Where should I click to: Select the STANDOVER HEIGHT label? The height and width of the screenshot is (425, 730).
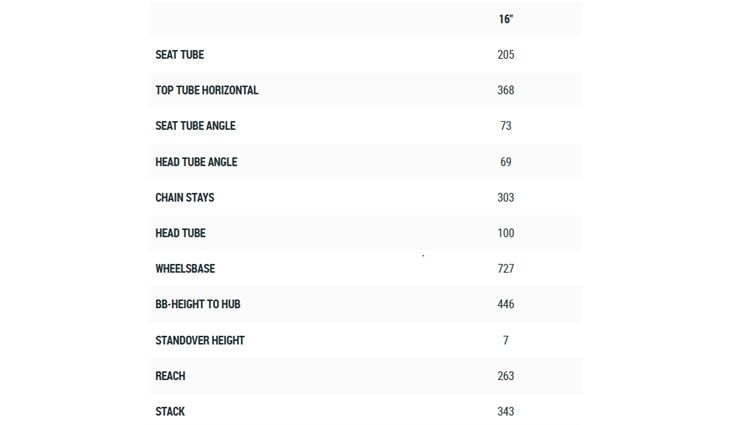(200, 340)
